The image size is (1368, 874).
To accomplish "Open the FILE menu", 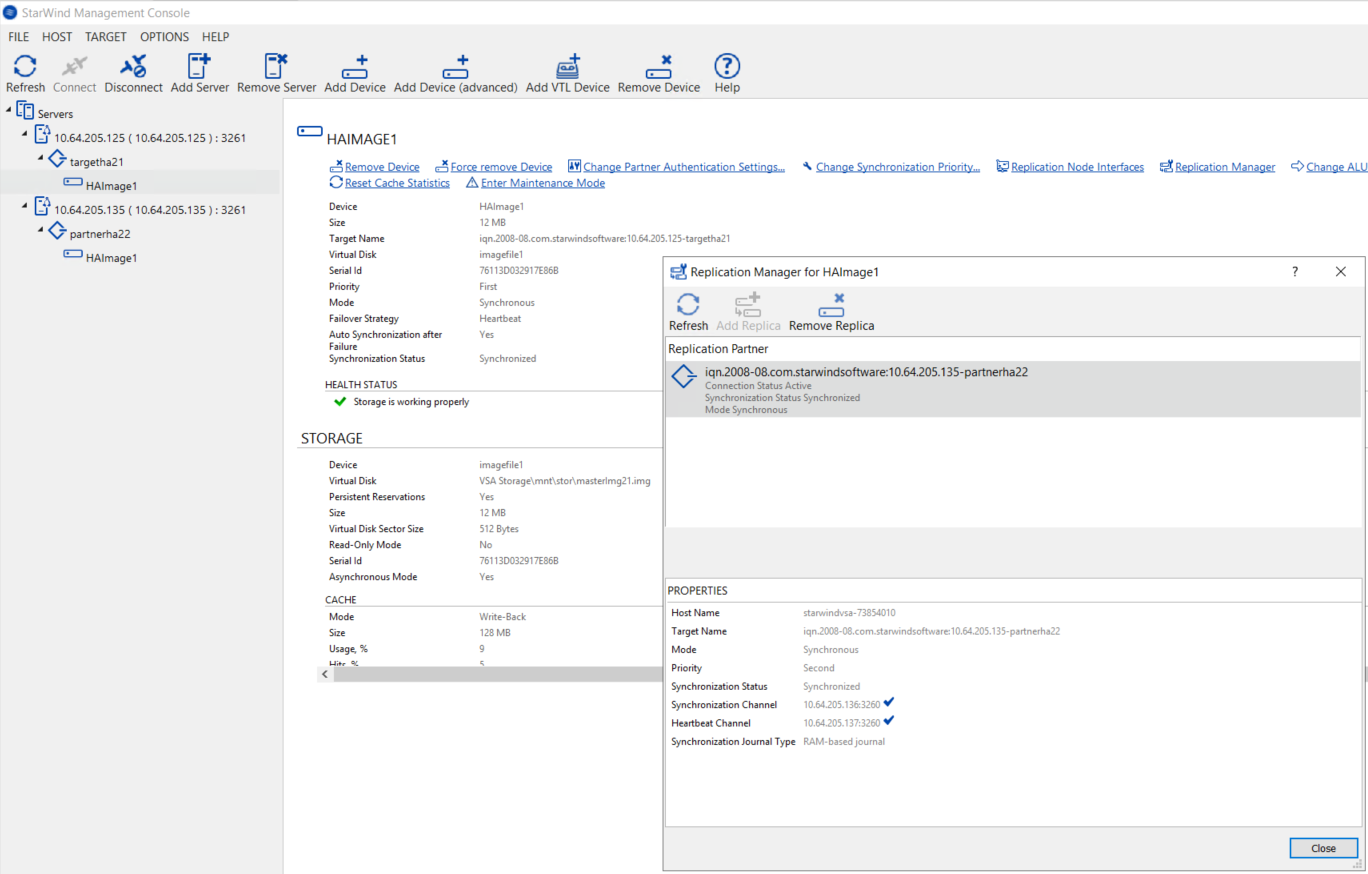I will (x=18, y=37).
